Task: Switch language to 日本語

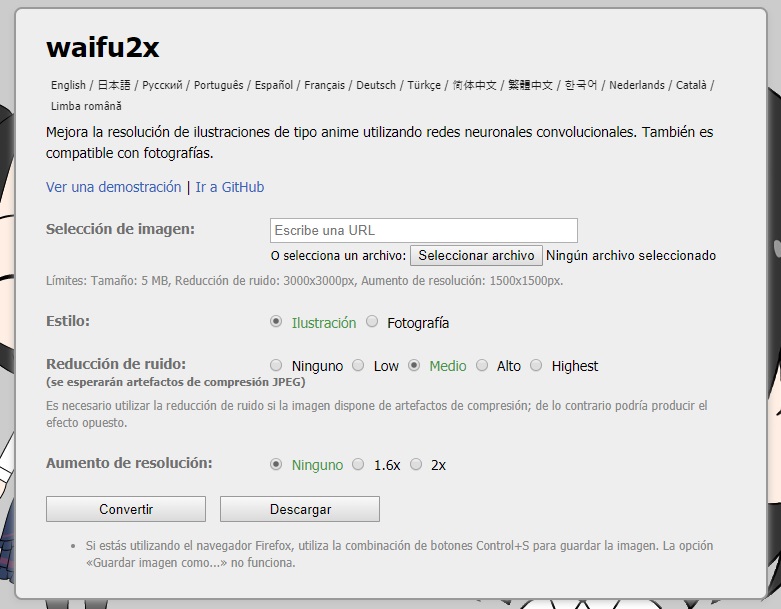Action: 114,85
